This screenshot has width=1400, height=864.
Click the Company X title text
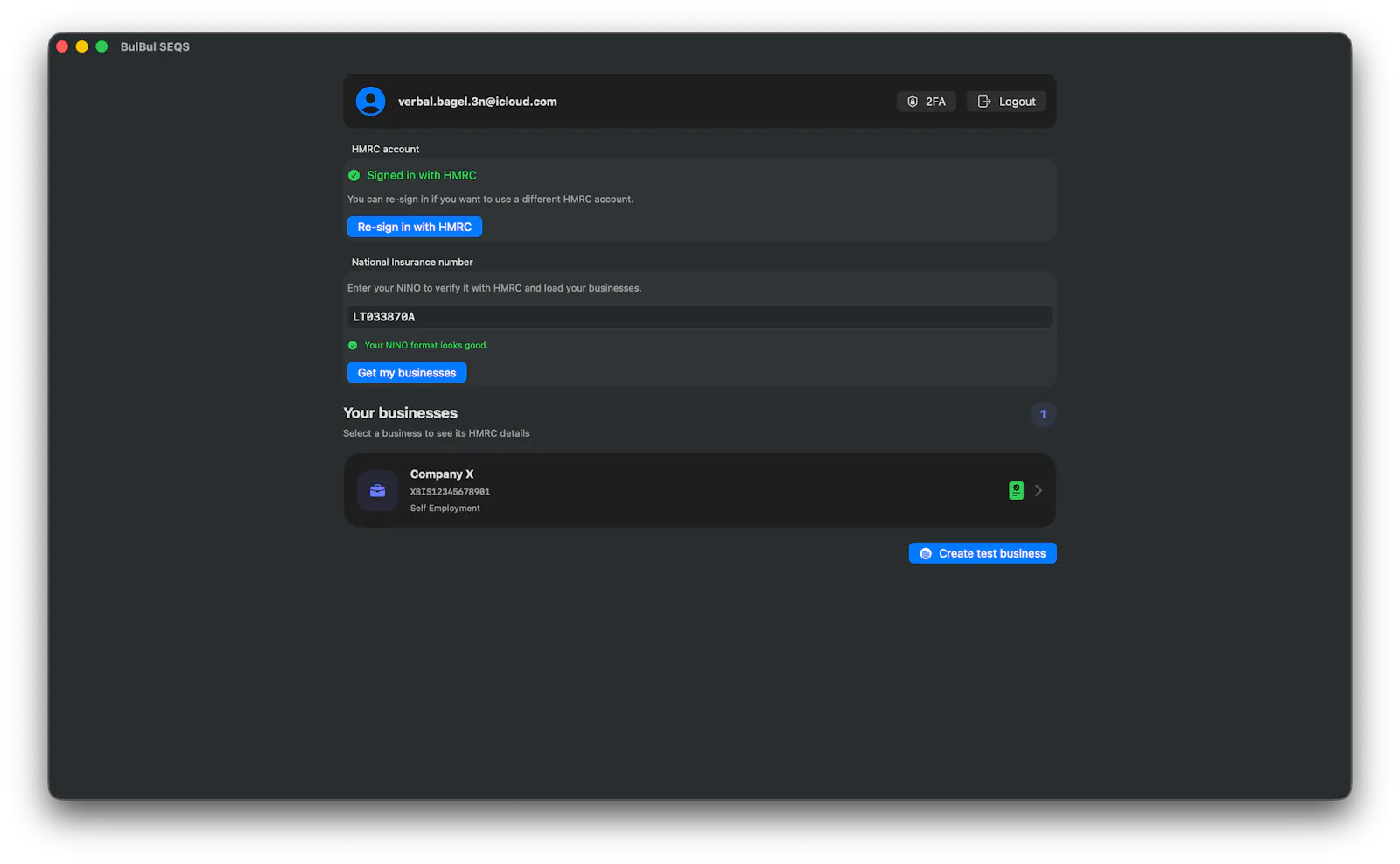click(x=442, y=474)
